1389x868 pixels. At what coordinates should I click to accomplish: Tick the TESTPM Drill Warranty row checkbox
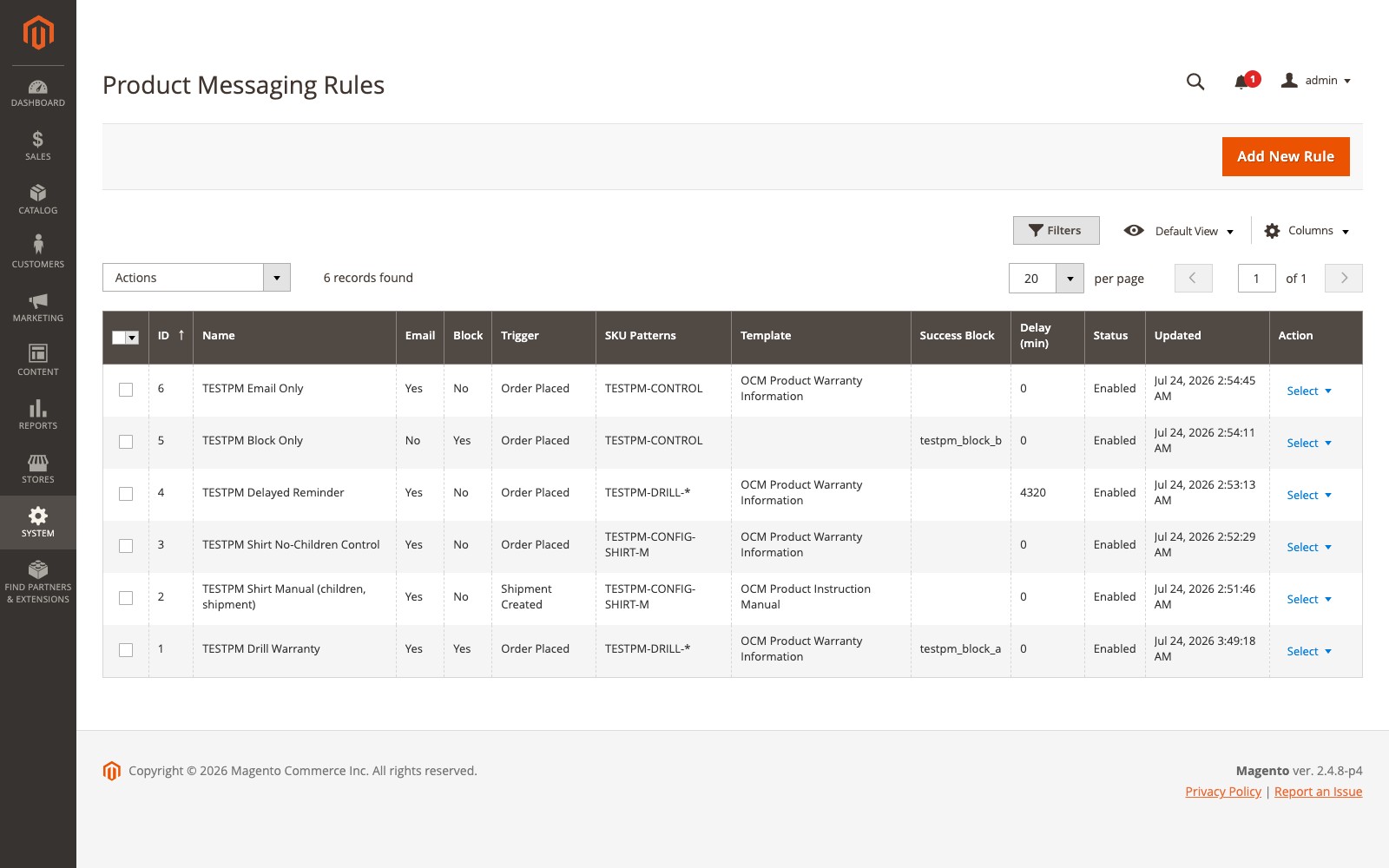coord(126,650)
